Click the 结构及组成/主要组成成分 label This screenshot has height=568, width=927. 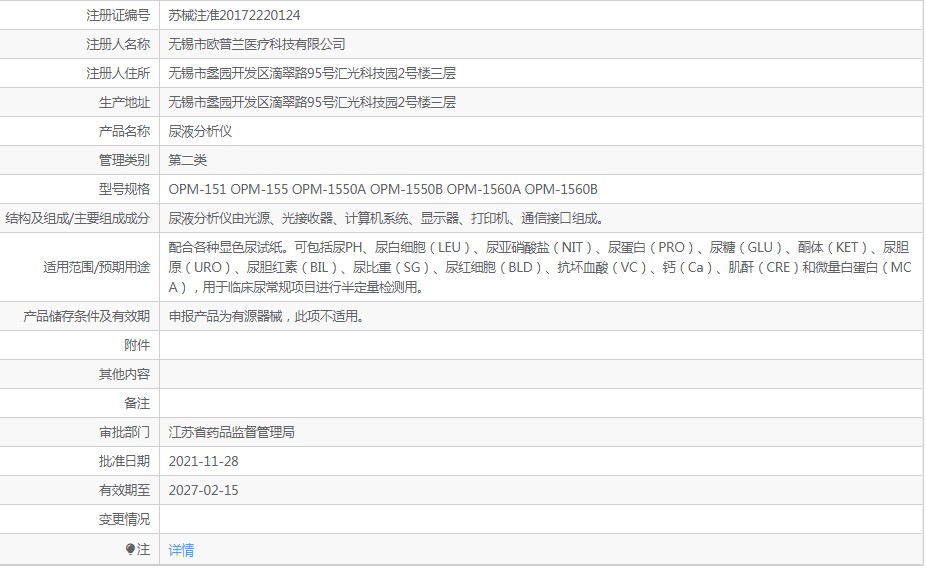click(77, 219)
